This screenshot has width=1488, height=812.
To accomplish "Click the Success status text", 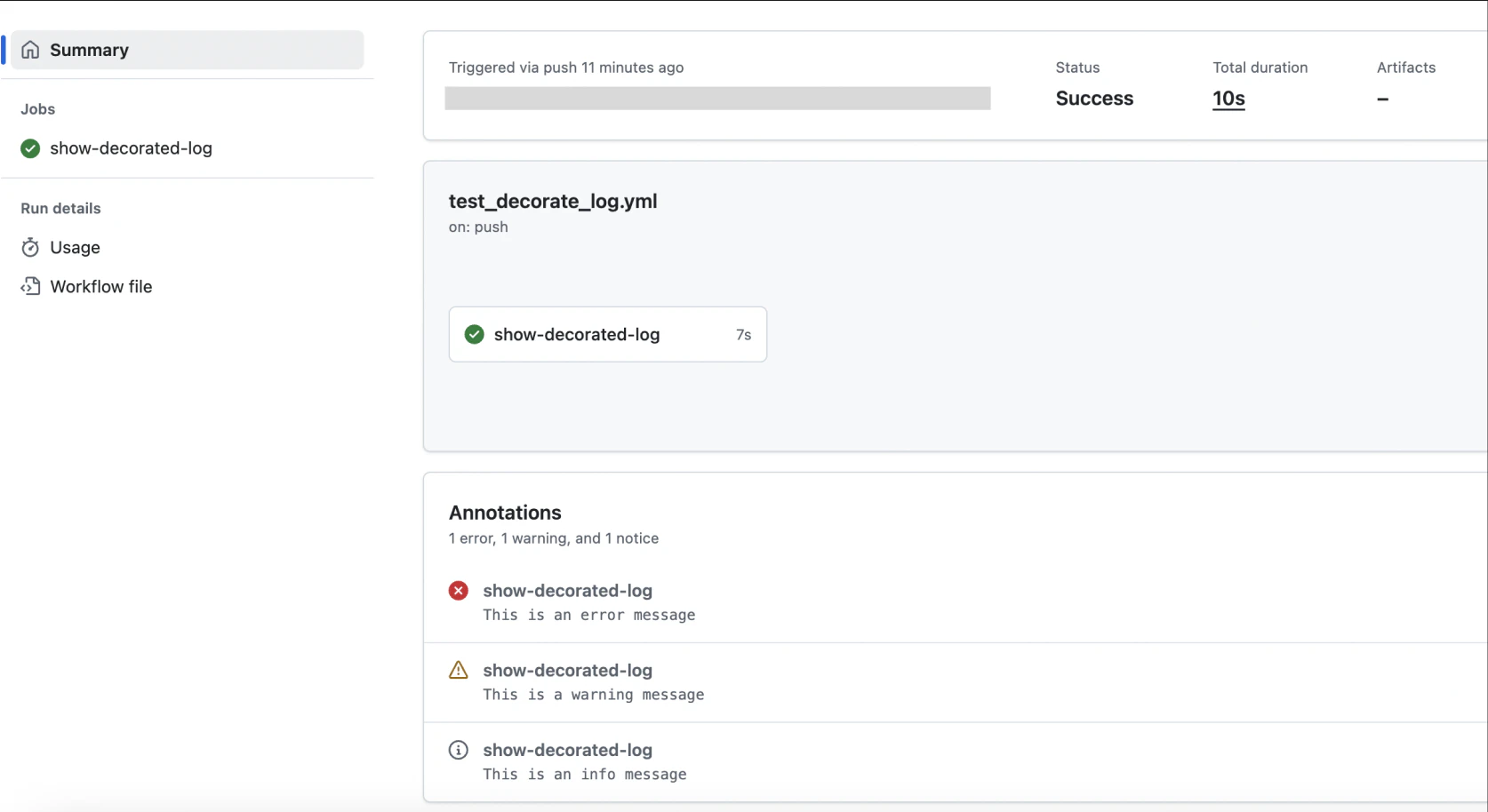I will [x=1094, y=99].
